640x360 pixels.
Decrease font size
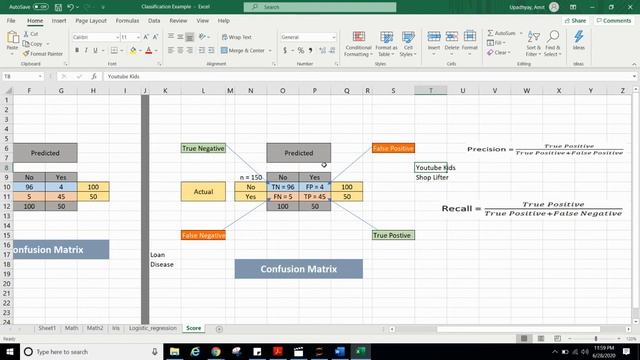[155, 37]
